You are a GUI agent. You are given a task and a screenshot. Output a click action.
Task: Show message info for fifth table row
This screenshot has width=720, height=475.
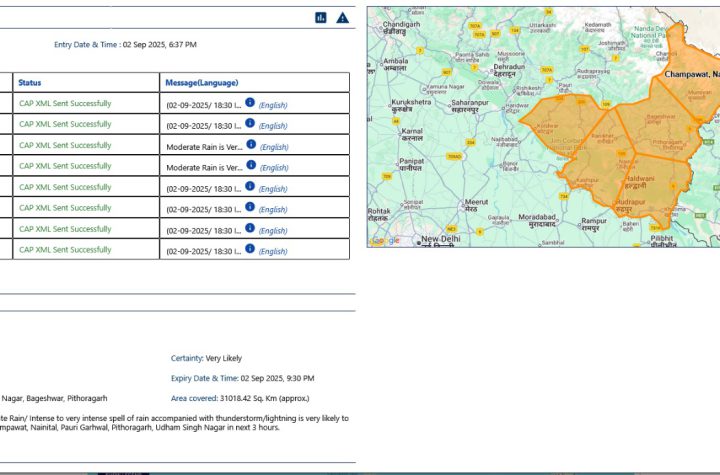click(x=250, y=186)
